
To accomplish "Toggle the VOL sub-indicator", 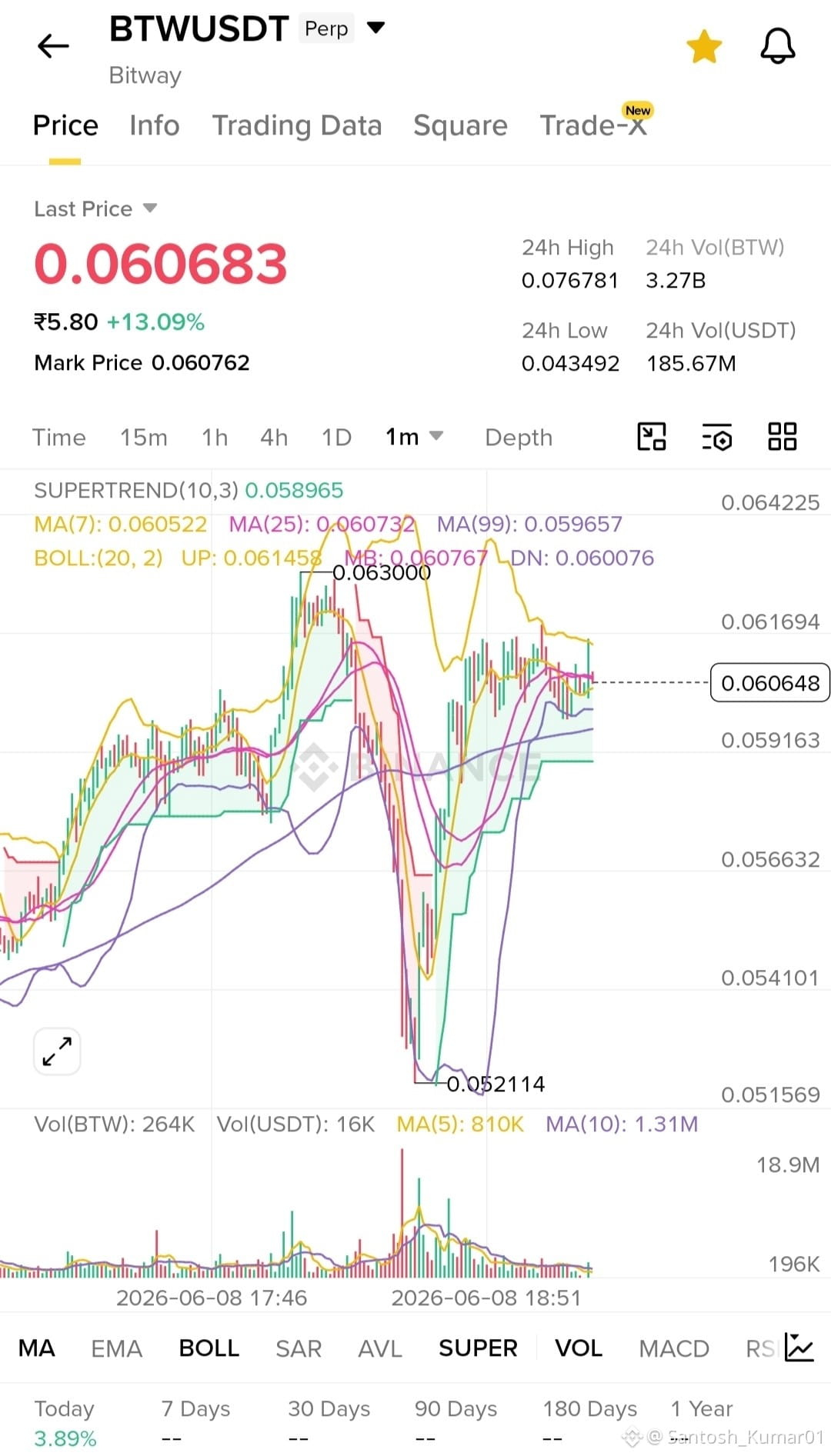I will (x=579, y=1348).
